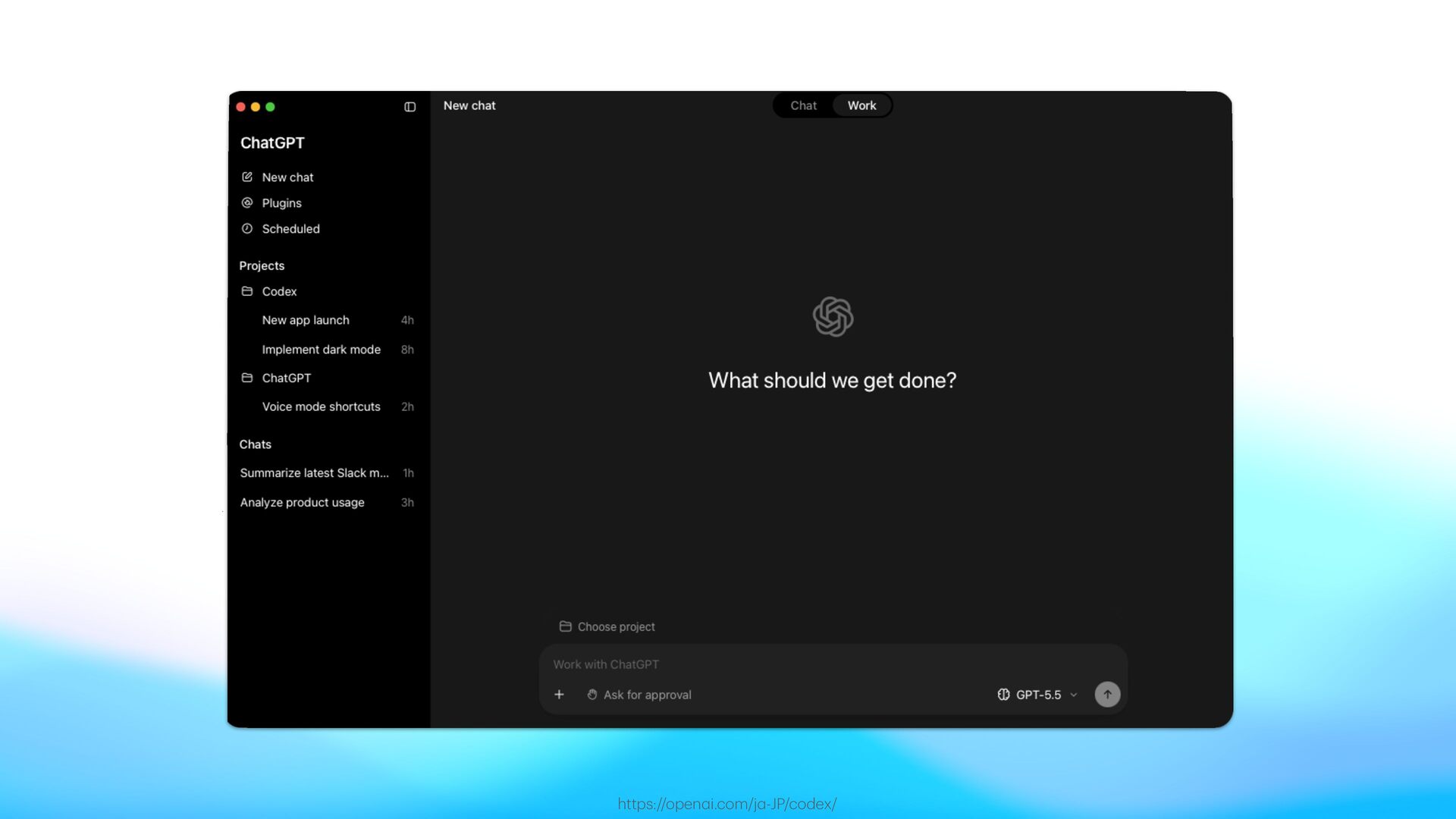Toggle the sidebar panel icon

(409, 107)
